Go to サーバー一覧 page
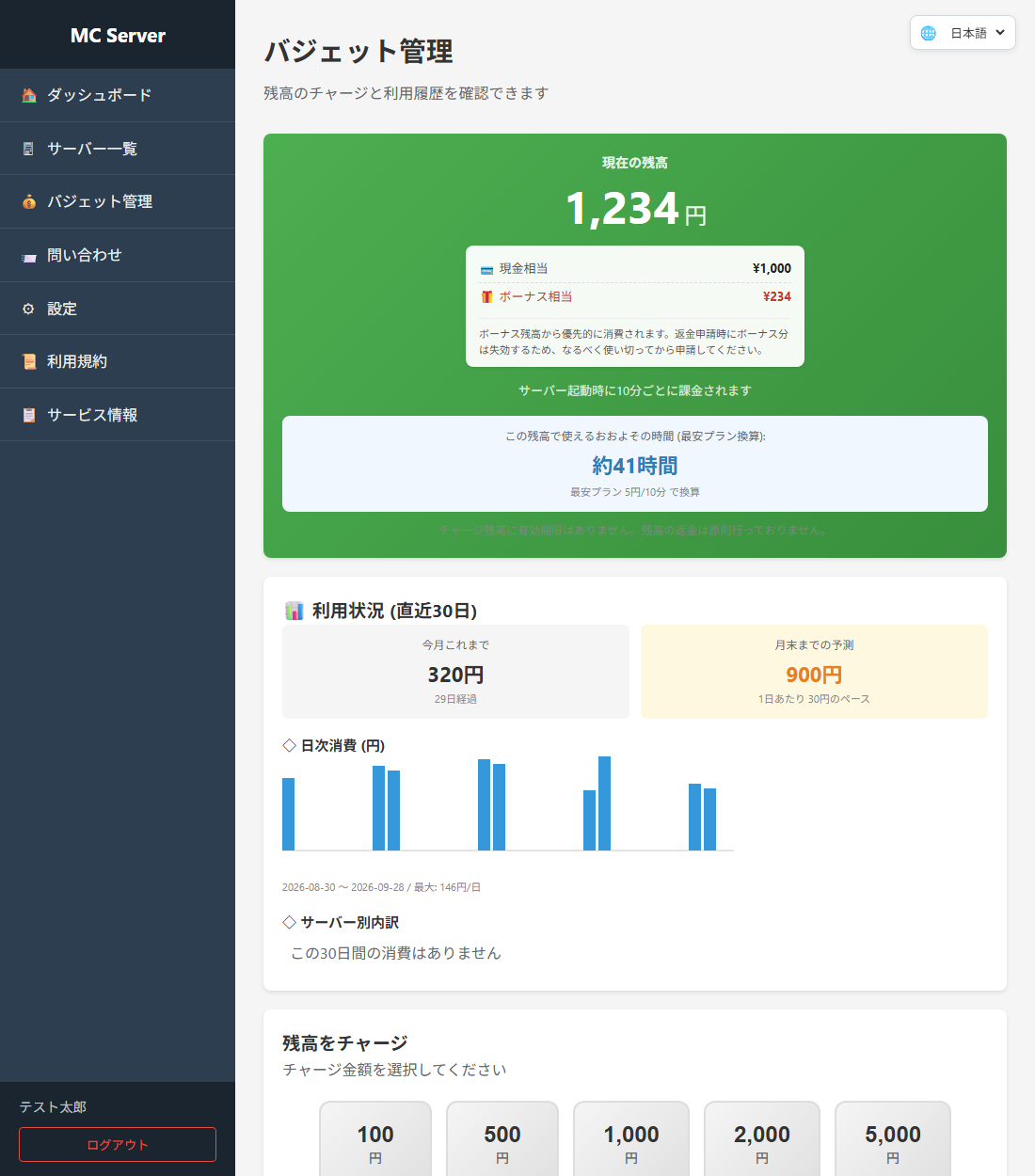Image resolution: width=1035 pixels, height=1176 pixels. pyautogui.click(x=118, y=149)
